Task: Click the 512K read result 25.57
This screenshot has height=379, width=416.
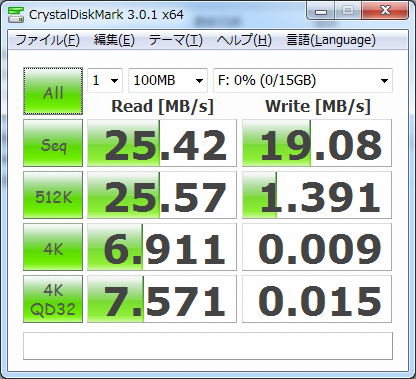Action: (162, 195)
